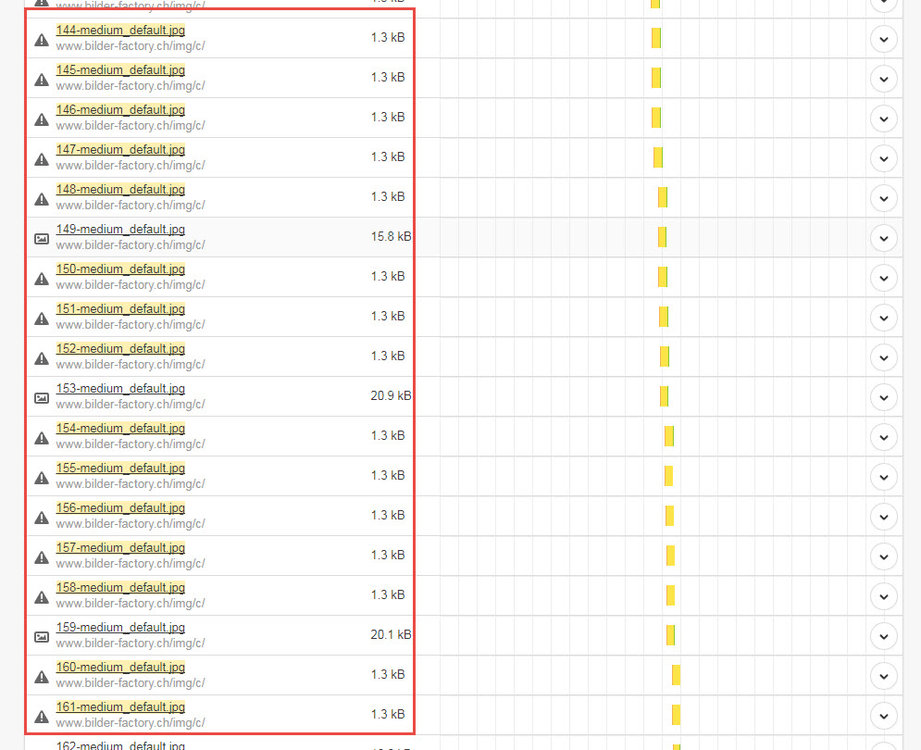
Task: Expand details for 156-medium_default.jpg row
Action: point(883,517)
